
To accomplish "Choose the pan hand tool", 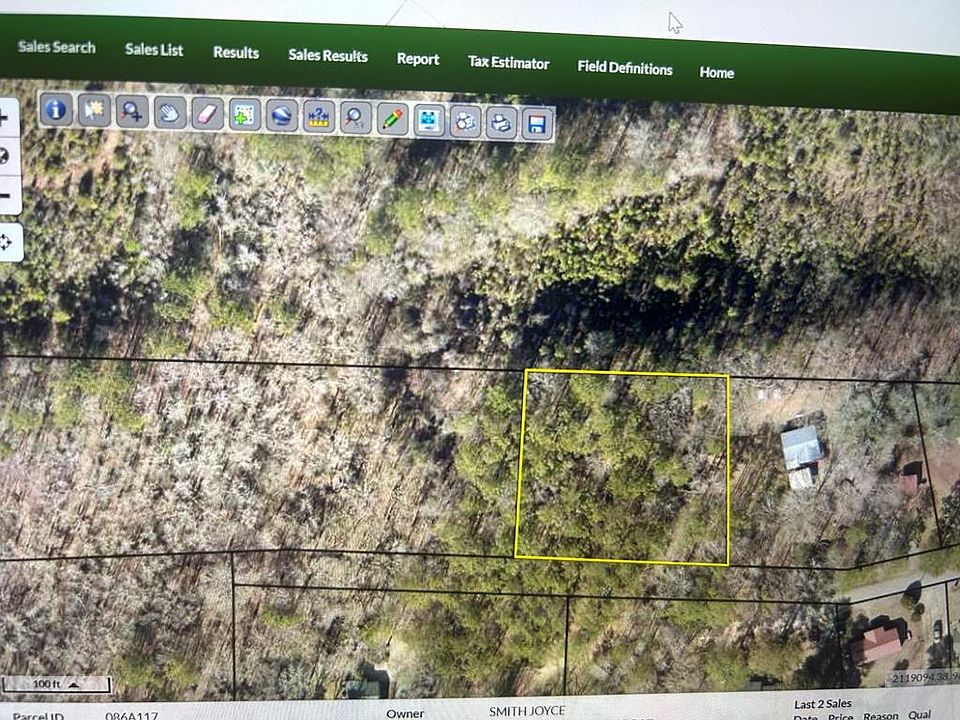I will coord(170,113).
